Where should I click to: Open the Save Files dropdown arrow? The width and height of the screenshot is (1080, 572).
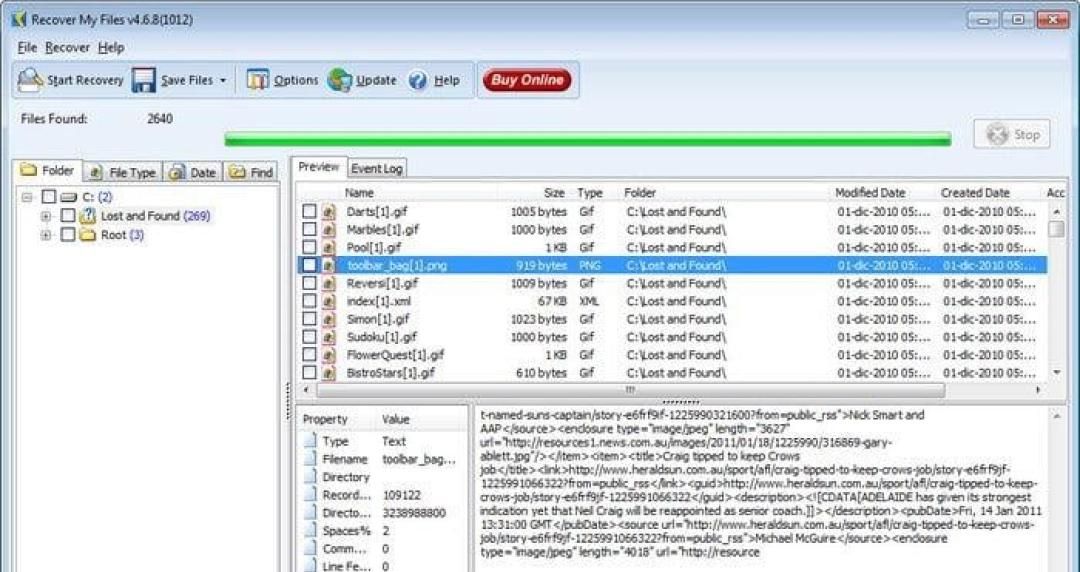(x=223, y=81)
